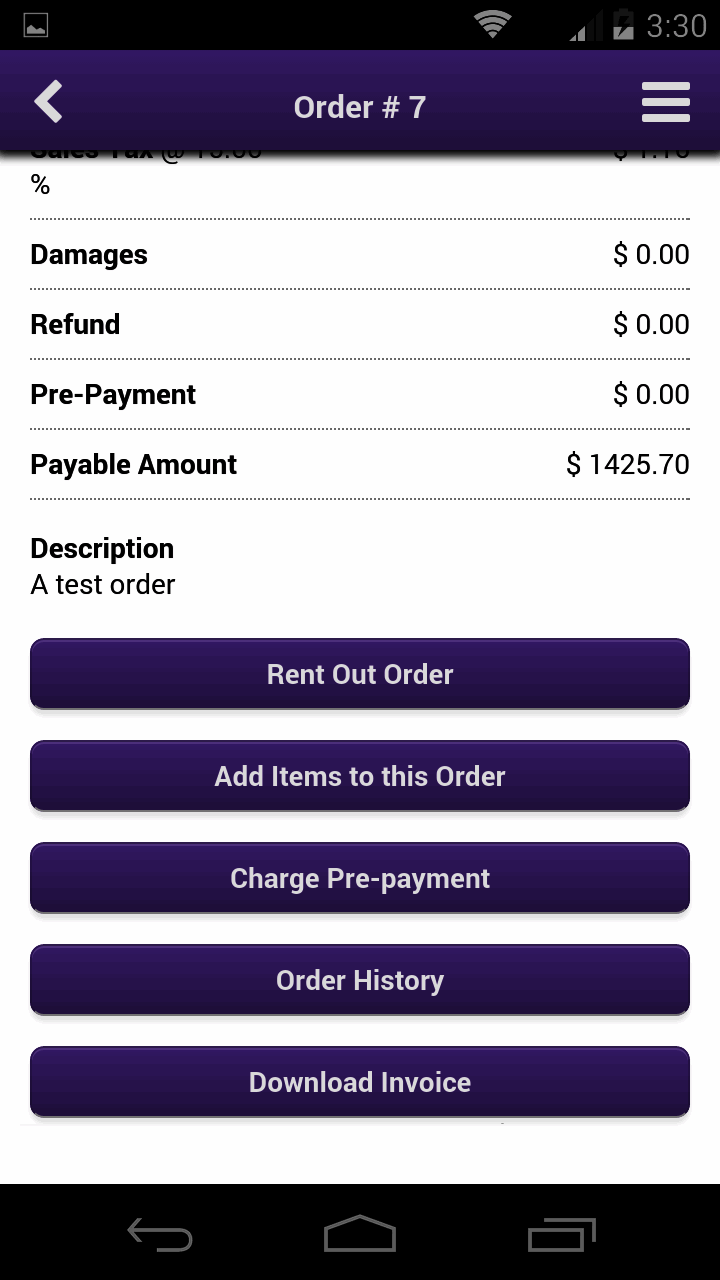The height and width of the screenshot is (1280, 720).
Task: Select Charge Pre-payment button
Action: (360, 878)
